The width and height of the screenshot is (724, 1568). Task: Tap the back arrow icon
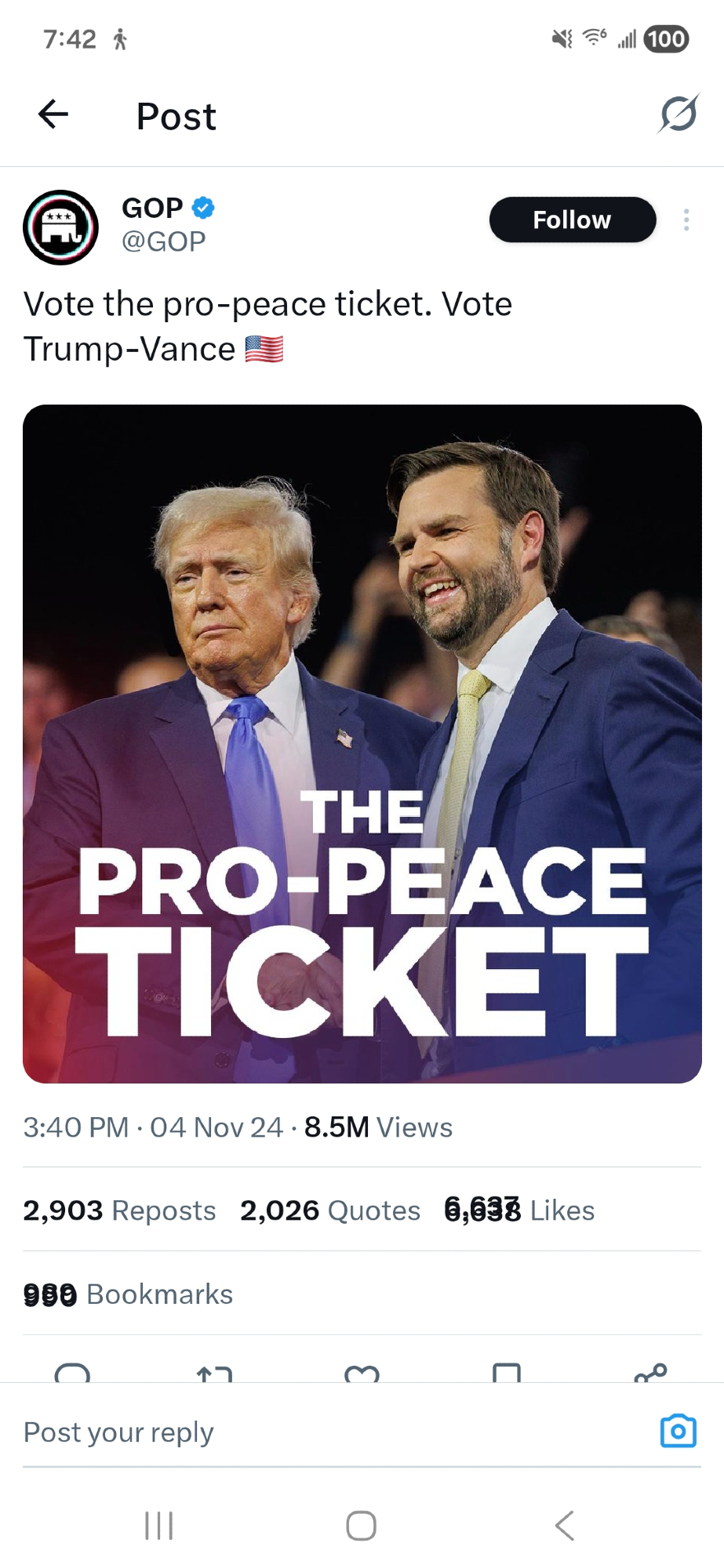(53, 114)
